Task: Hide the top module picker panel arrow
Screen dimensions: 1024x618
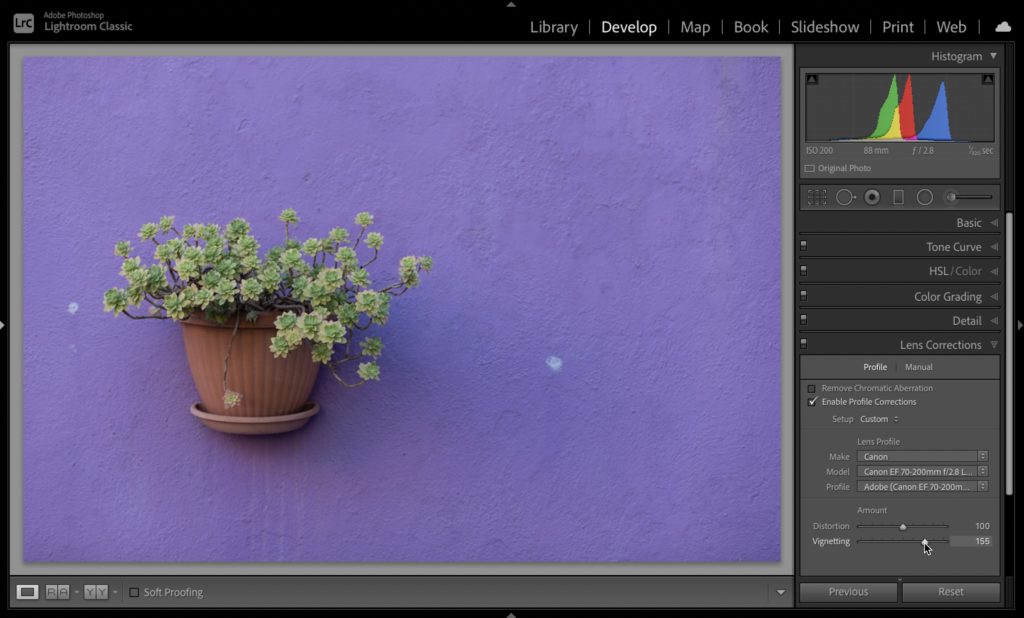Action: click(511, 4)
